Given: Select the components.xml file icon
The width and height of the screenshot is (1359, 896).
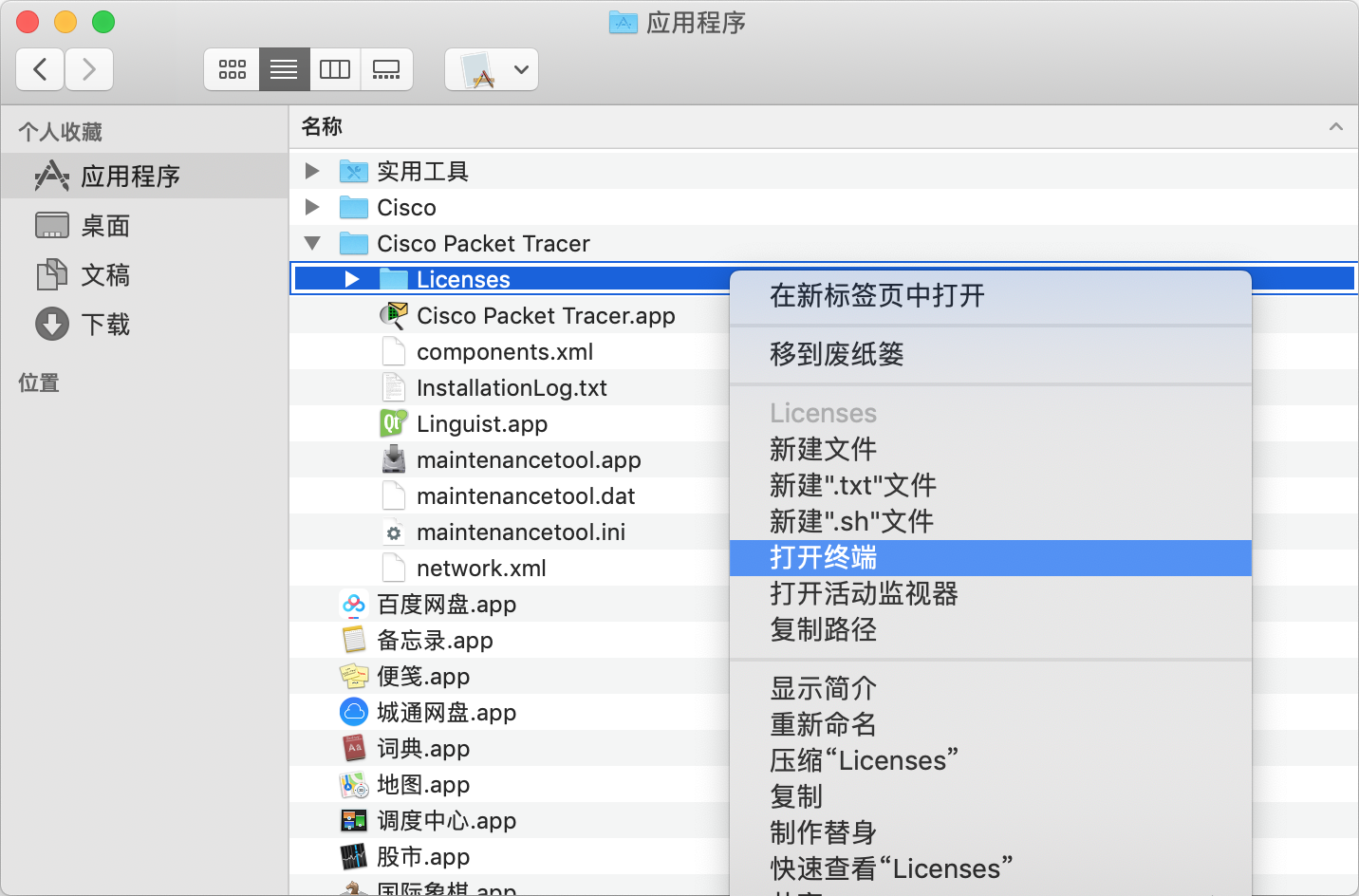Looking at the screenshot, I should 394,351.
